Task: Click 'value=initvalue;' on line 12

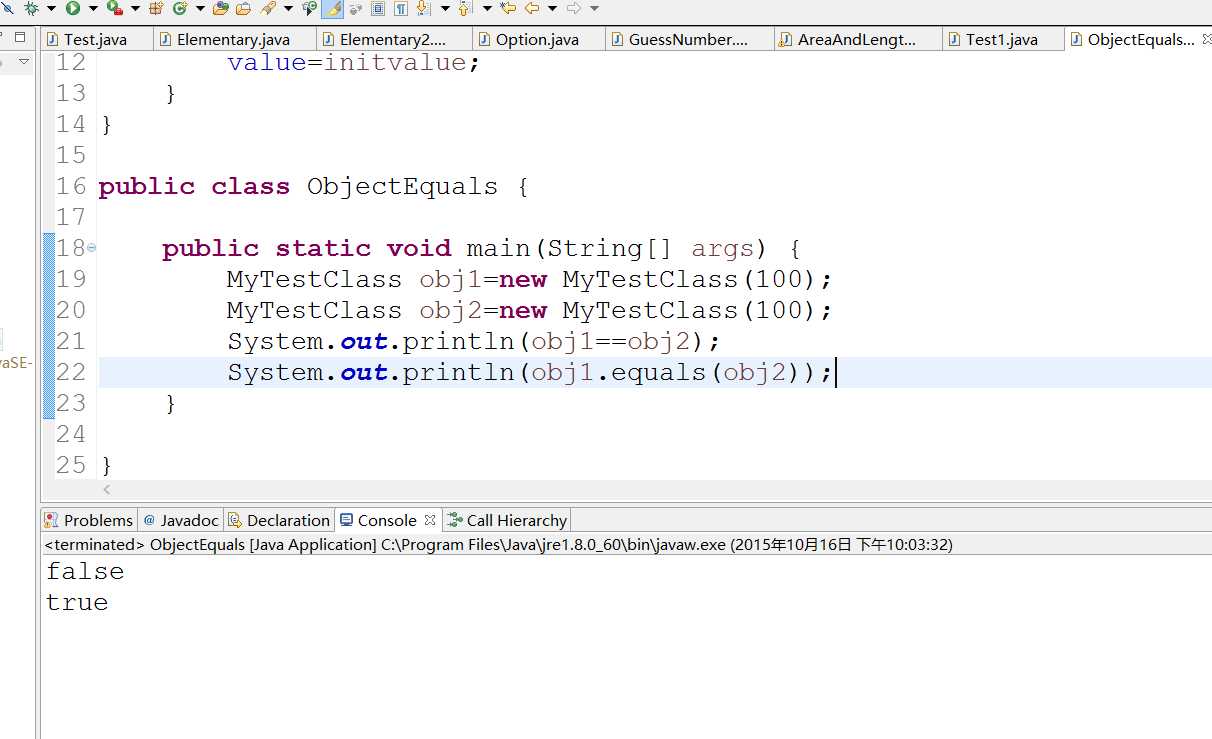Action: (354, 62)
